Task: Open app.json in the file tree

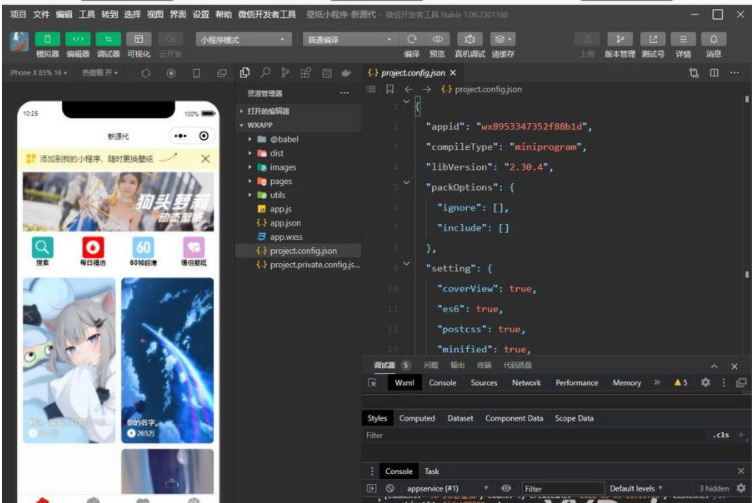Action: [x=285, y=223]
